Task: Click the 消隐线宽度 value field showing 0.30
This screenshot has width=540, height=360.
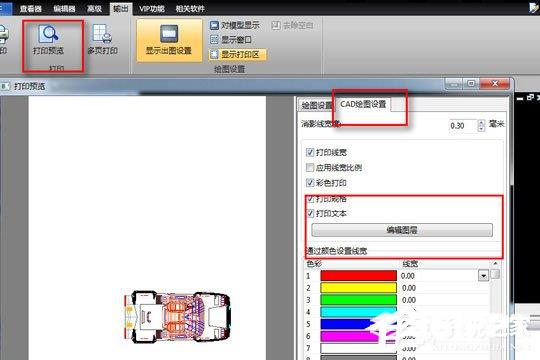Action: pos(463,126)
